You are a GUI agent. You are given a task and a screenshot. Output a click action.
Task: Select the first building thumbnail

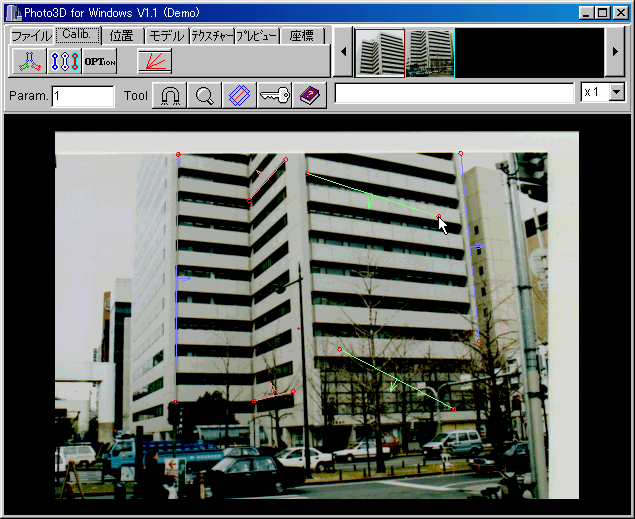(x=380, y=53)
